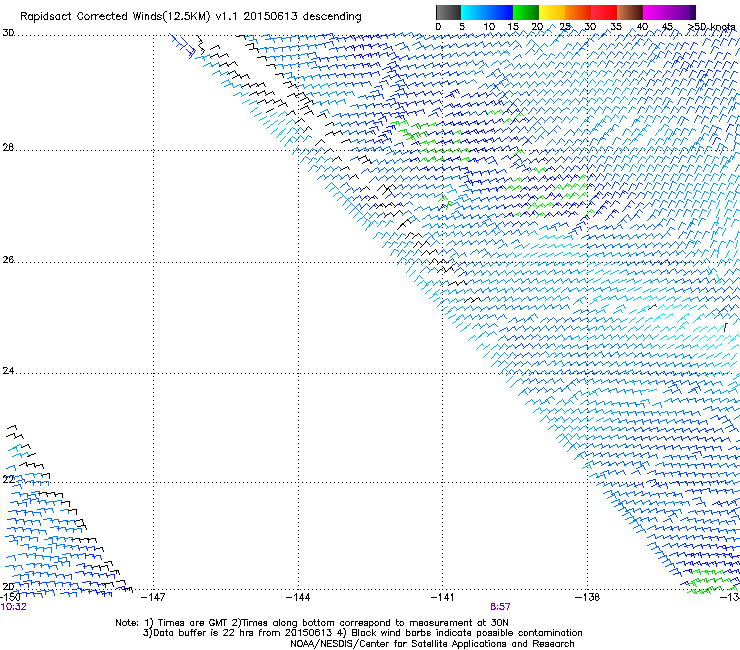Image resolution: width=740 pixels, height=650 pixels.
Task: Click the brown 35-40 knots color swatch
Action: [630, 12]
